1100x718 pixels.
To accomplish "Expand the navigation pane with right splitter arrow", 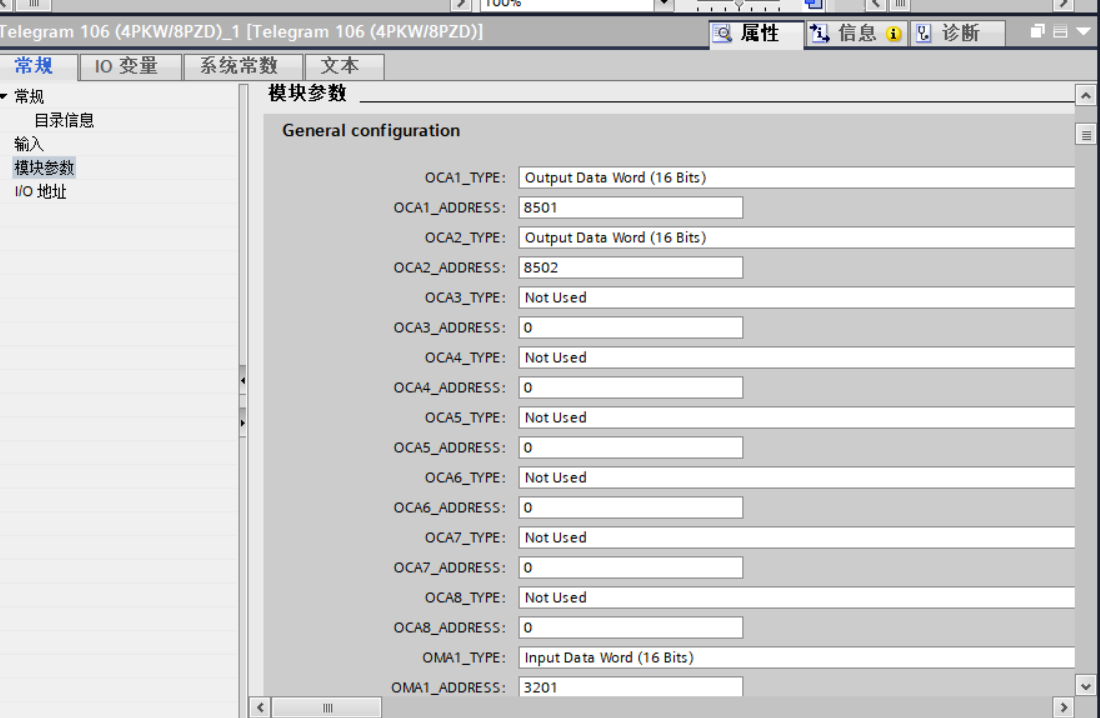I will pyautogui.click(x=243, y=423).
